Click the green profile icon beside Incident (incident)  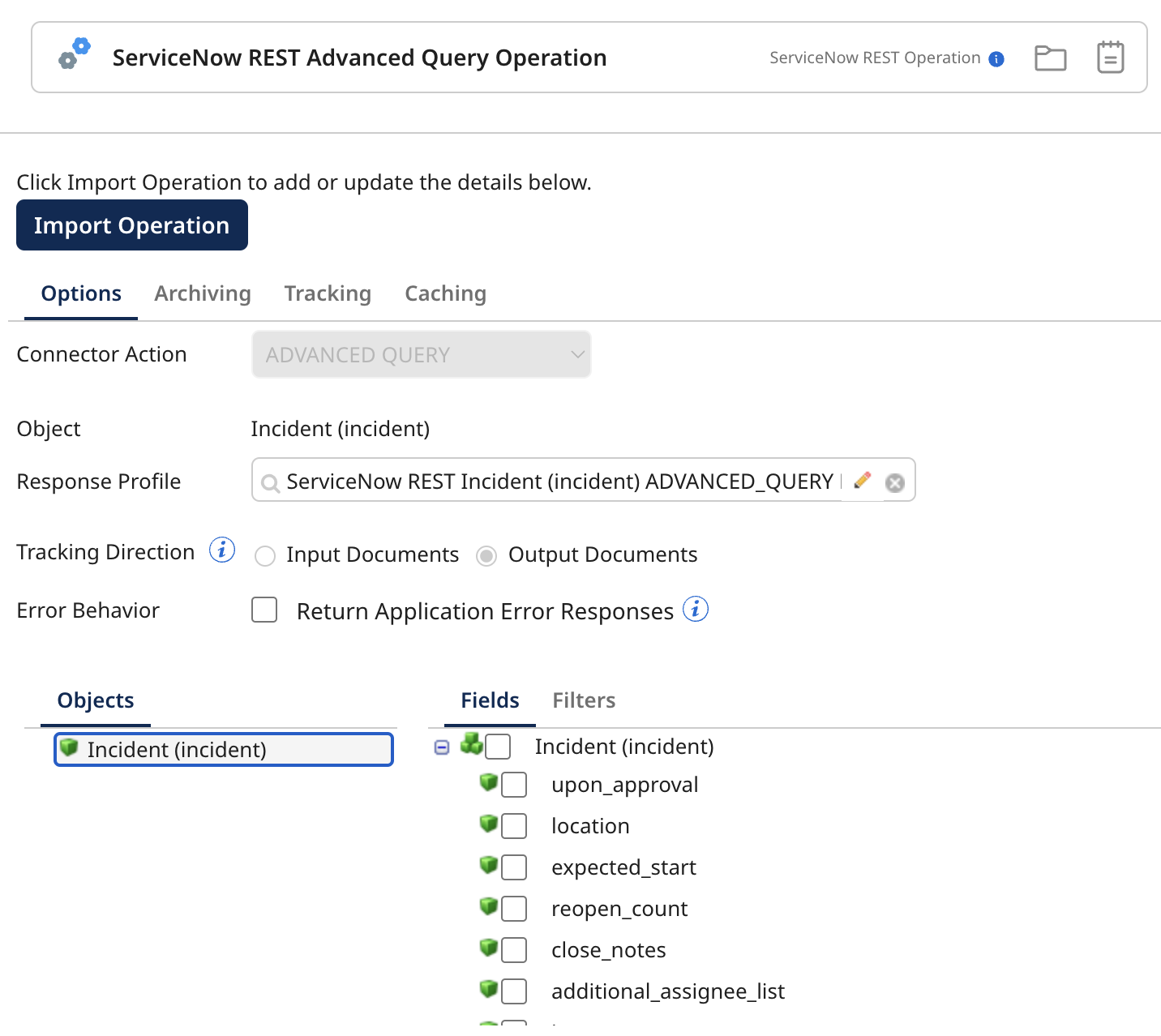[x=68, y=747]
